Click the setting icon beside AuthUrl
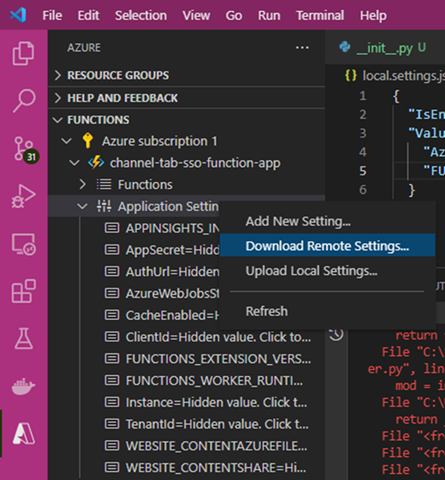This screenshot has width=445, height=480. (112, 272)
